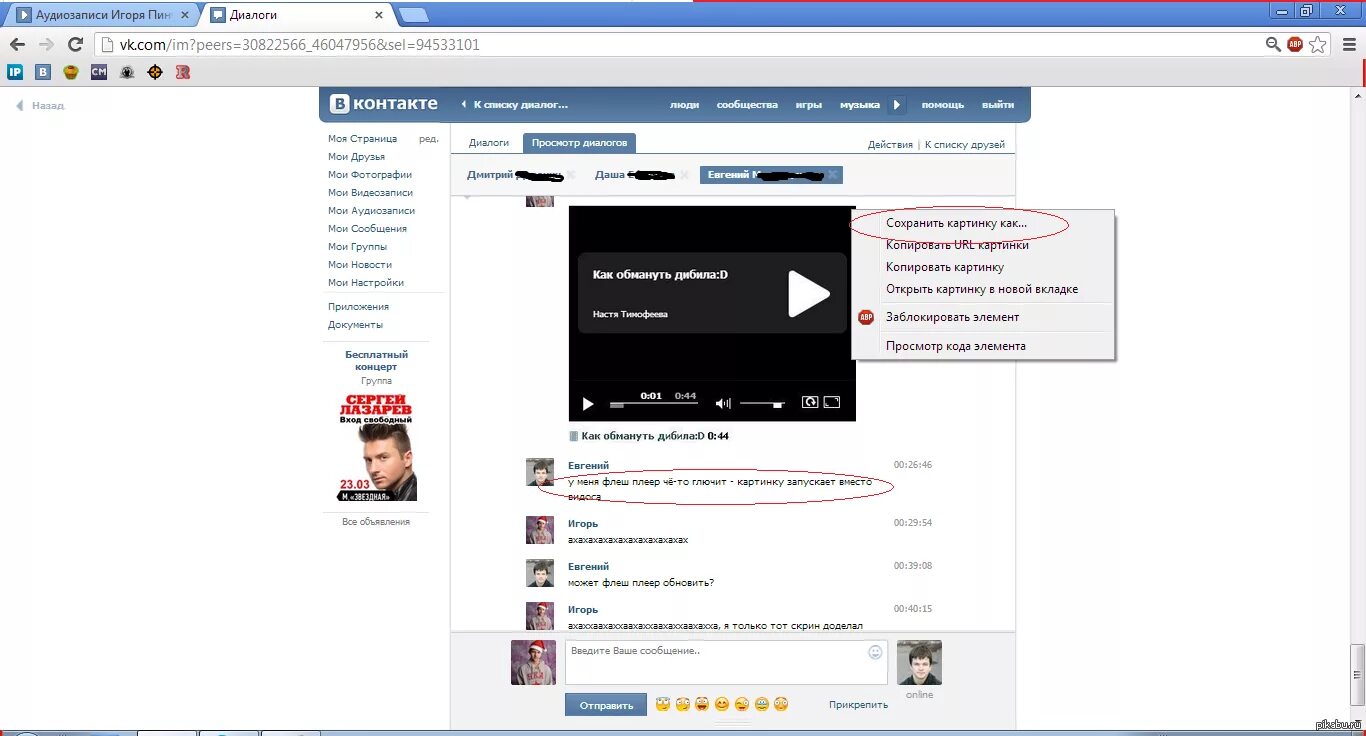The width and height of the screenshot is (1366, 736).
Task: Bookmark this page with the star icon
Action: (1318, 45)
